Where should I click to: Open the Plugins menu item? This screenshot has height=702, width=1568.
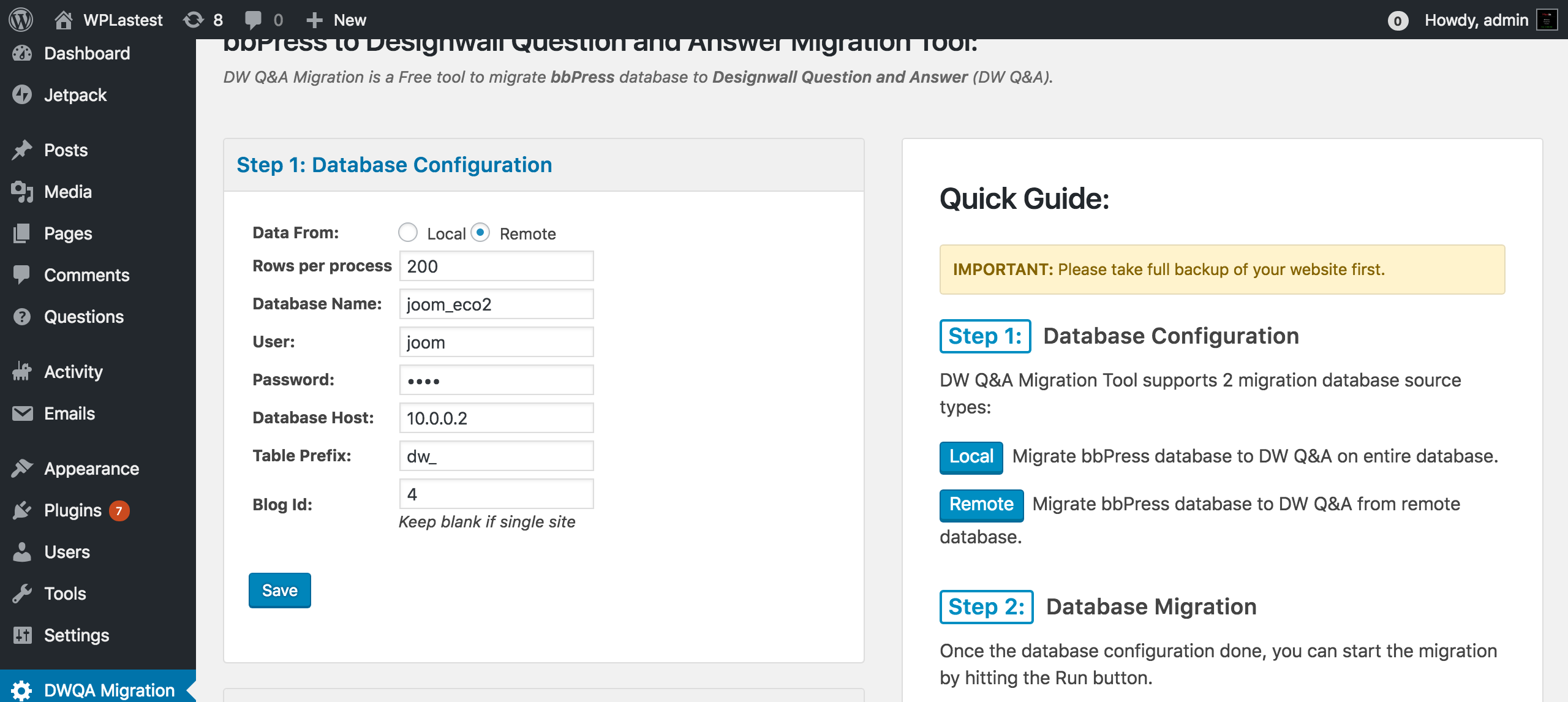point(72,510)
